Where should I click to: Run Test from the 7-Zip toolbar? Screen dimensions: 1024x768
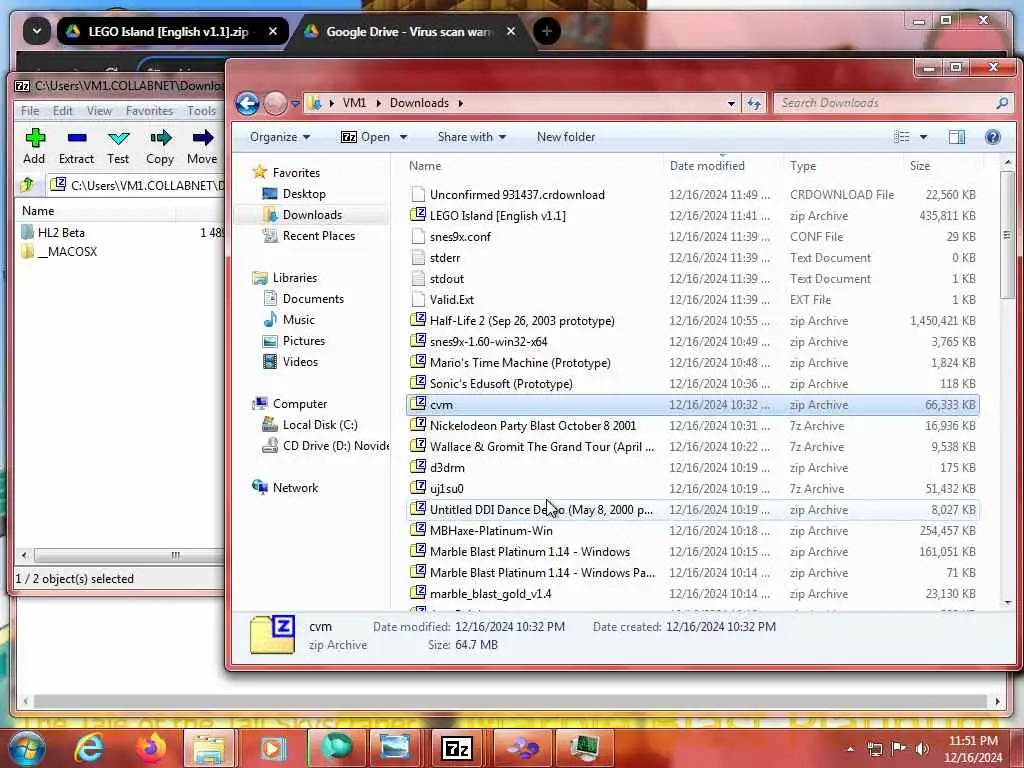coord(118,138)
